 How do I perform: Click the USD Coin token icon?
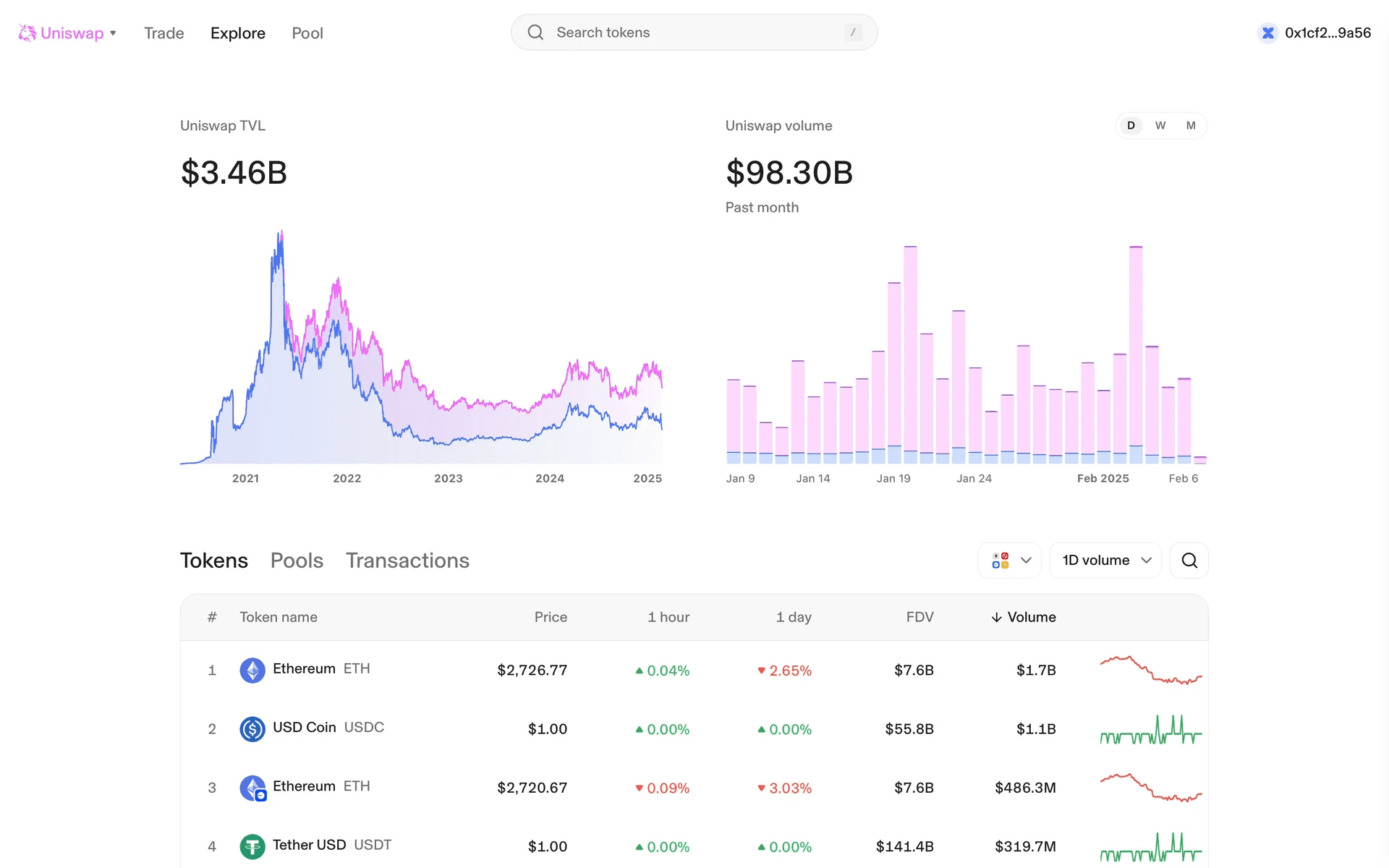[252, 728]
